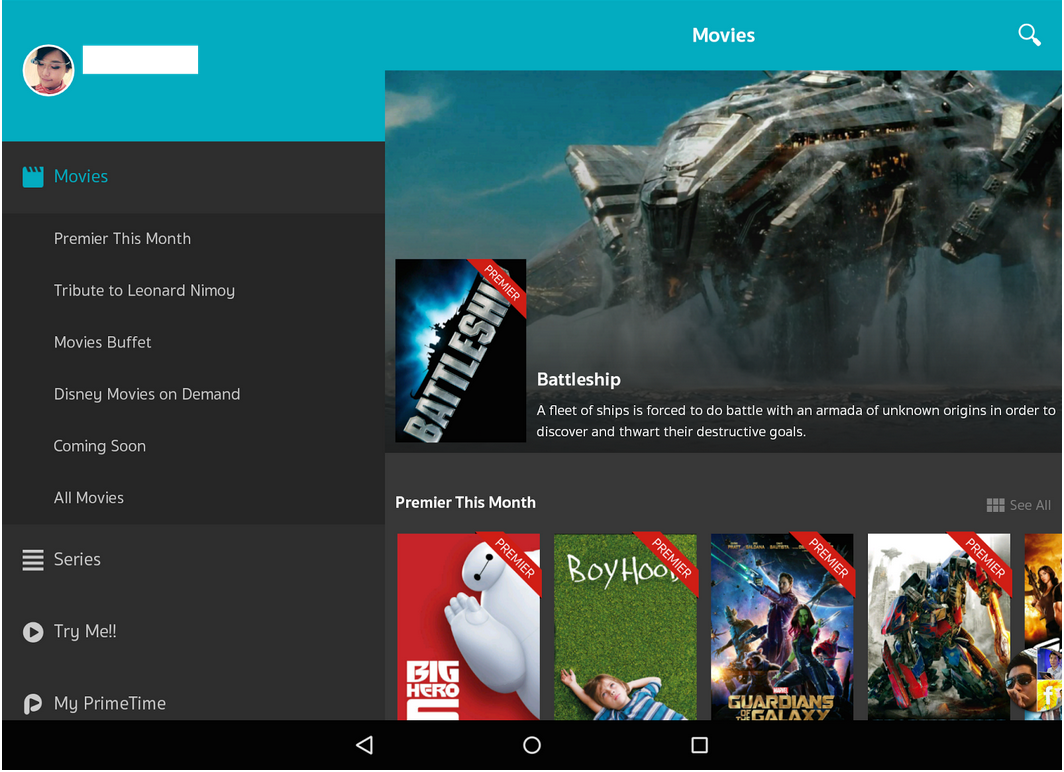Click the Premier This Month section heading
1064x772 pixels.
pos(466,503)
